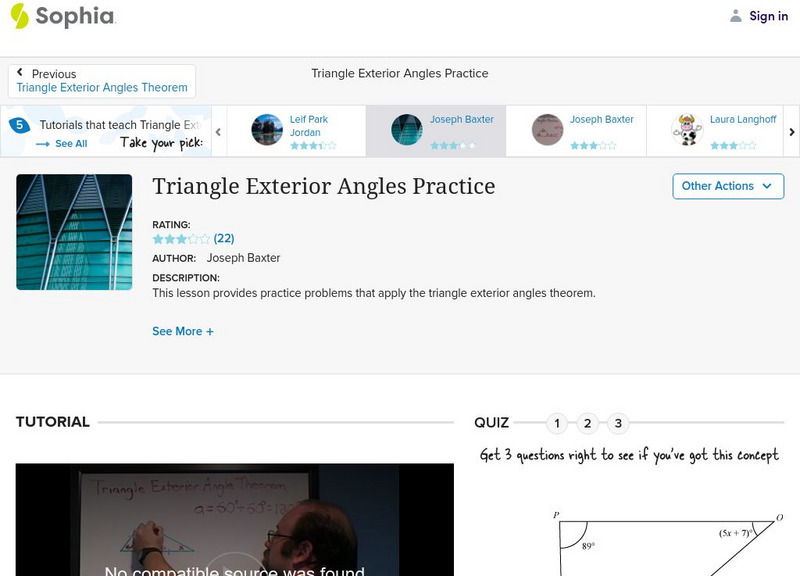Click the Previous back chevron

coord(20,73)
